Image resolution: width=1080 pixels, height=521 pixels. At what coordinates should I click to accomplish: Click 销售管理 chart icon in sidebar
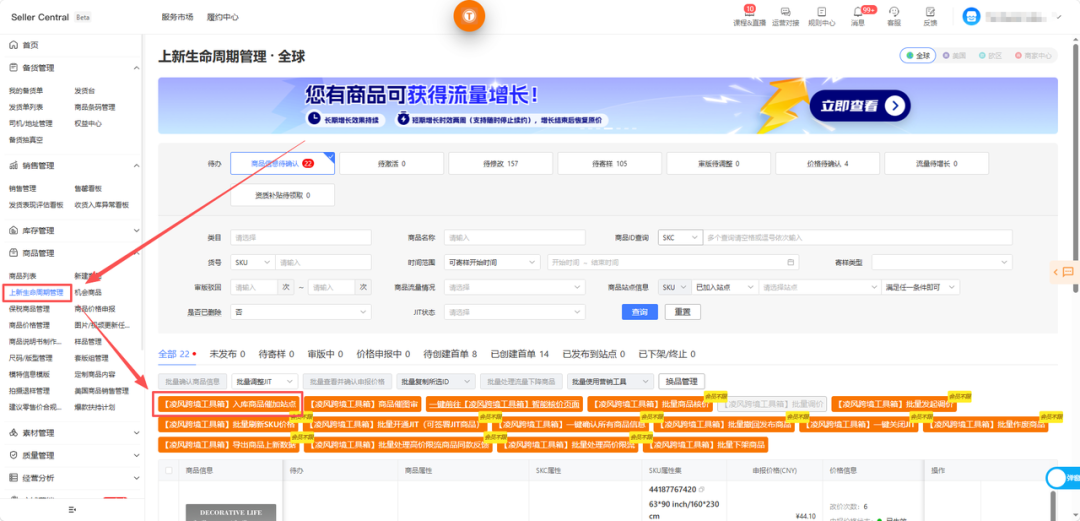click(13, 165)
